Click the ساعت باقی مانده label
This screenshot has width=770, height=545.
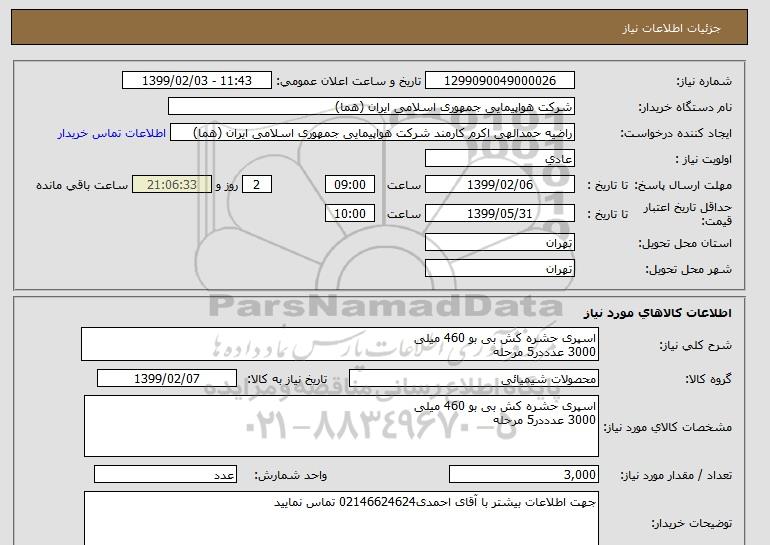(x=82, y=185)
